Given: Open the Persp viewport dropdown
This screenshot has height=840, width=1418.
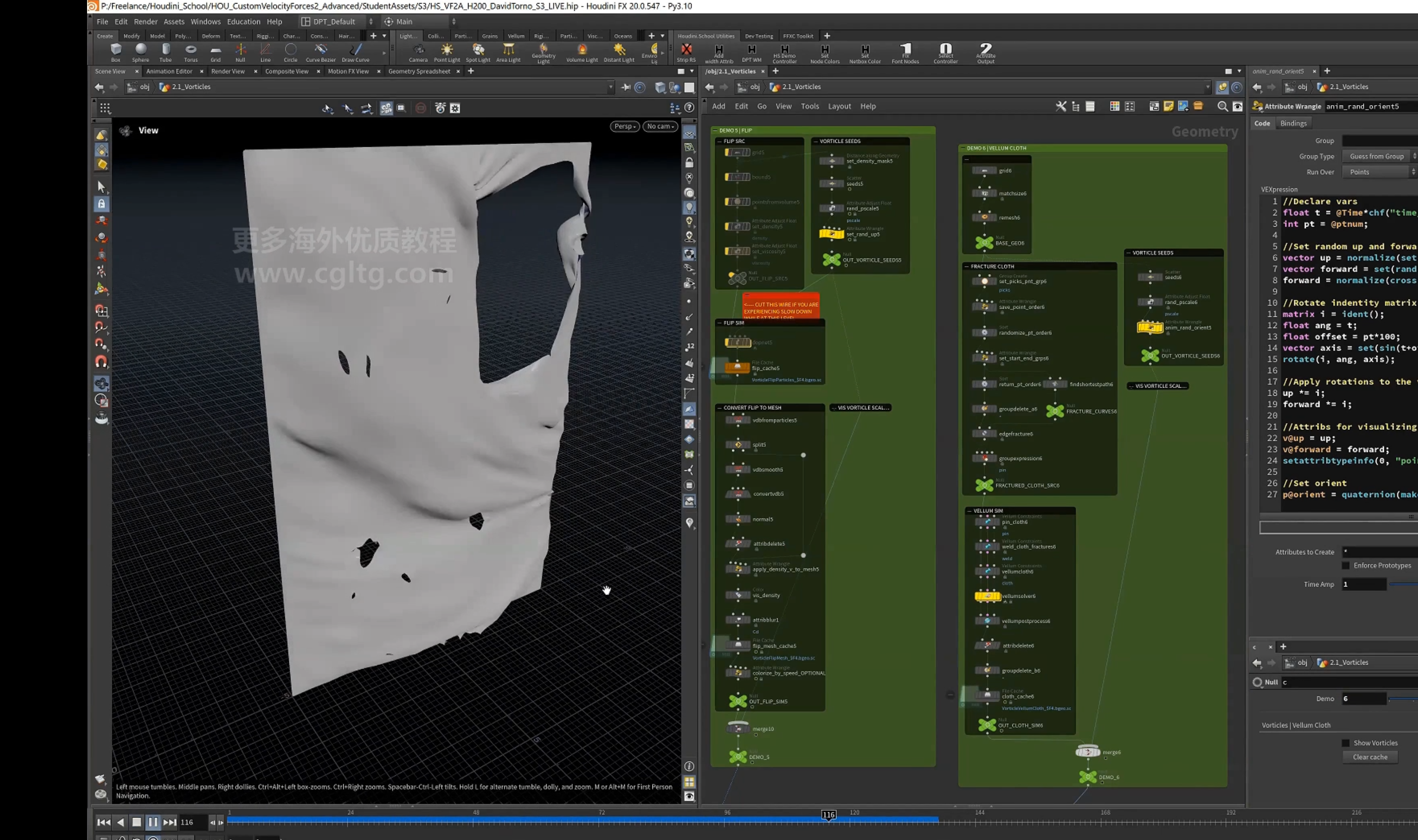Looking at the screenshot, I should (625, 126).
